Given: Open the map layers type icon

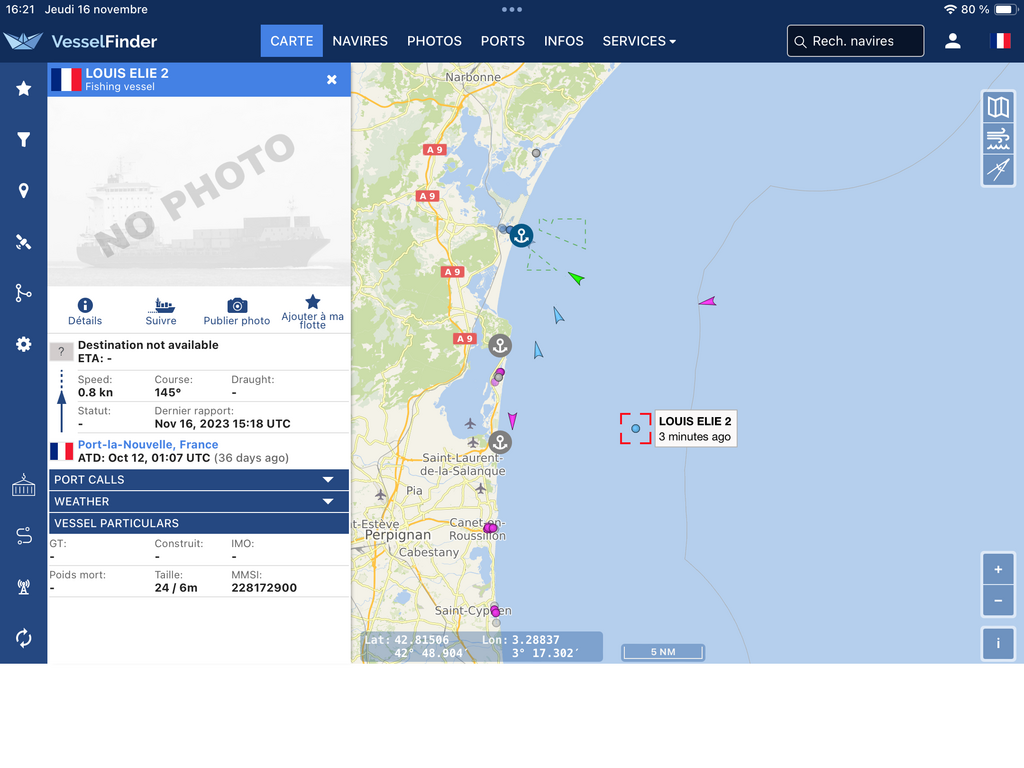Looking at the screenshot, I should click(998, 107).
